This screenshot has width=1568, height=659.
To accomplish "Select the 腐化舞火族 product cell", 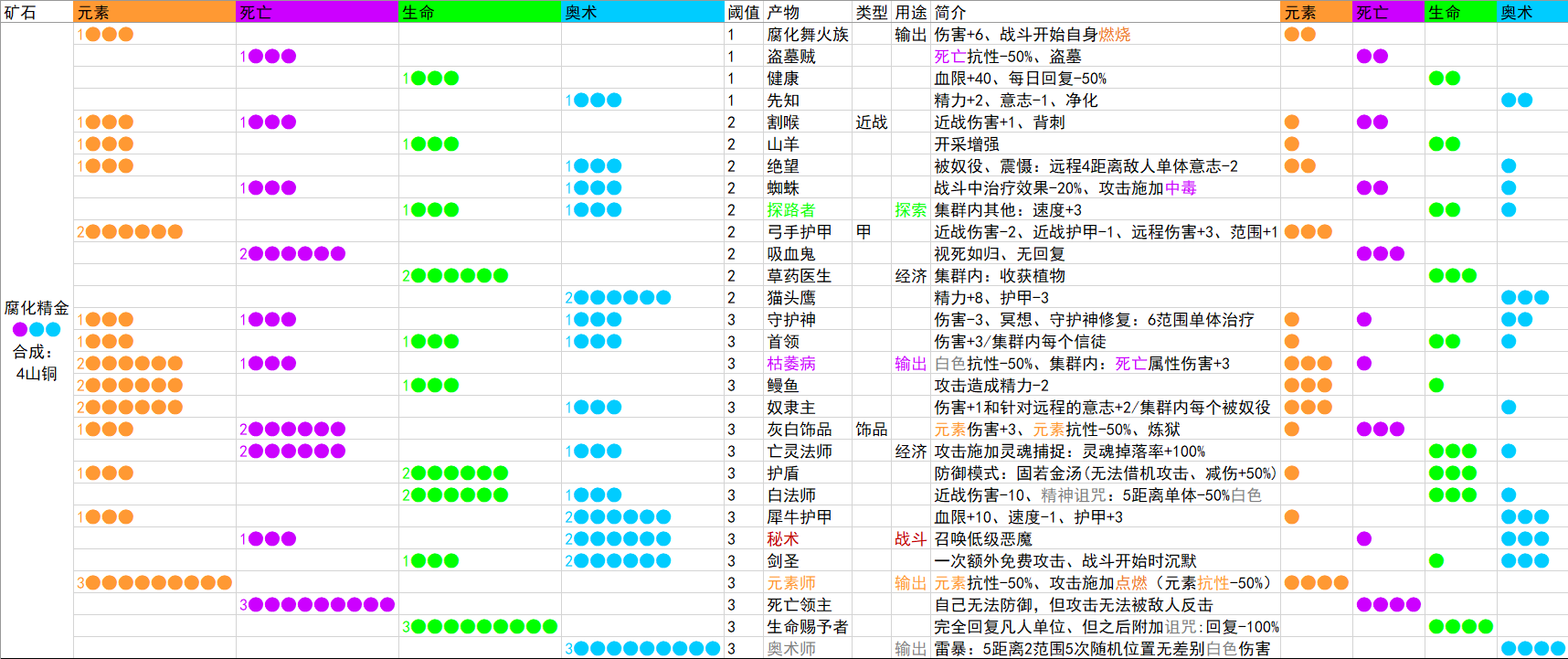I will pyautogui.click(x=808, y=34).
